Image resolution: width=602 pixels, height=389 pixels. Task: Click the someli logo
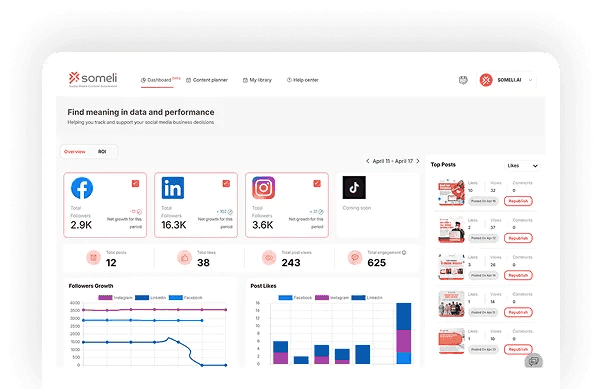pyautogui.click(x=93, y=79)
